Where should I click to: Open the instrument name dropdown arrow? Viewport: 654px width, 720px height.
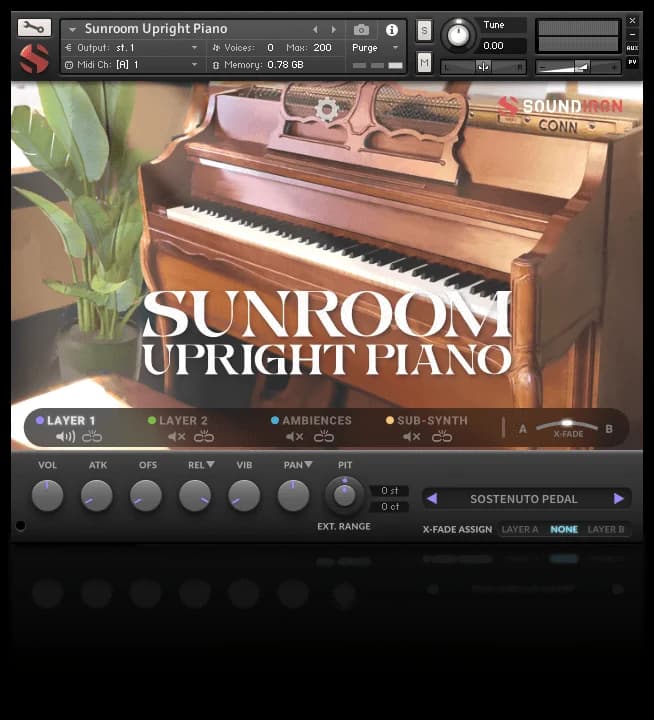[72, 29]
